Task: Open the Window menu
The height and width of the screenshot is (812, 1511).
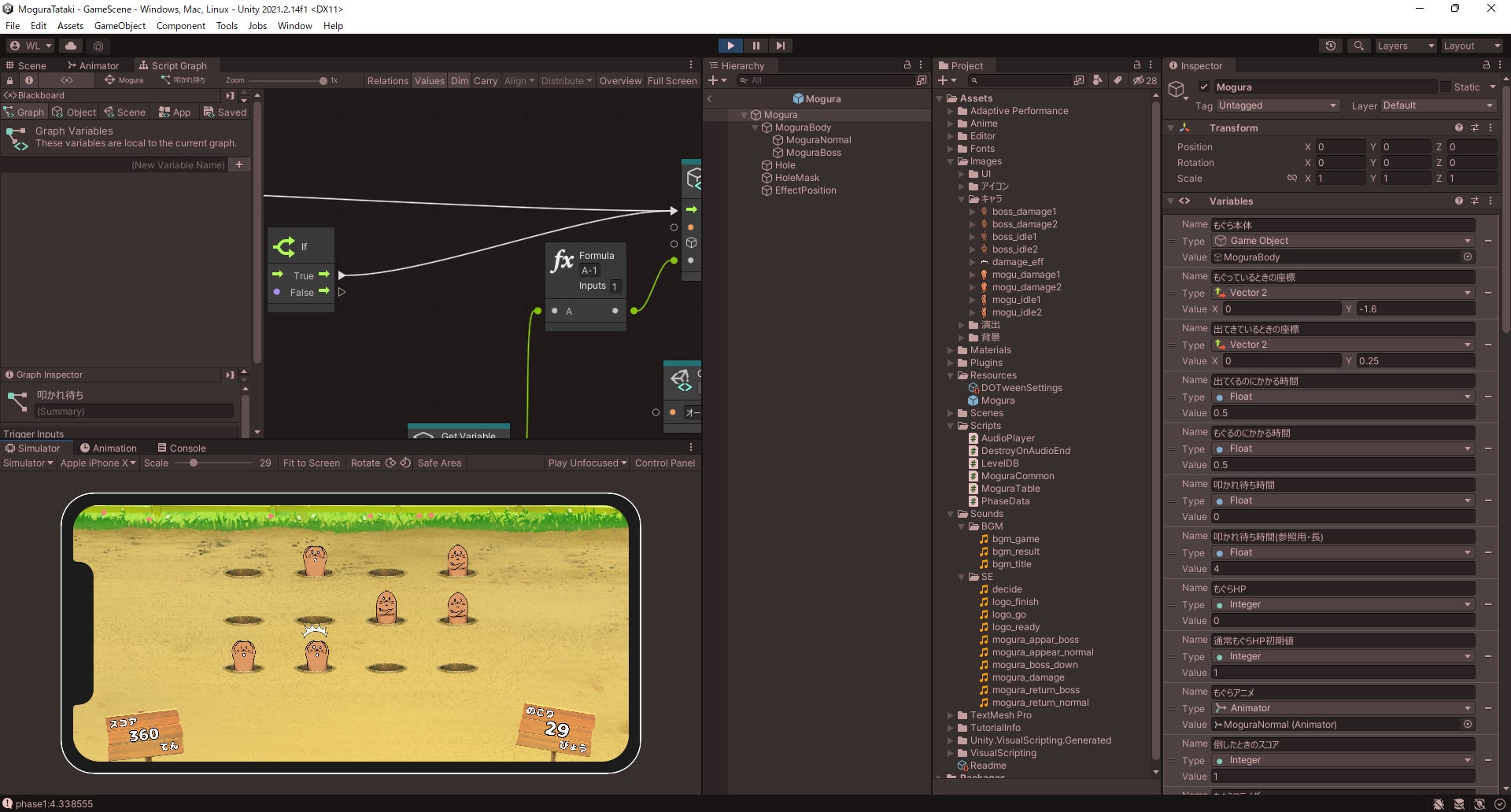Action: click(294, 26)
